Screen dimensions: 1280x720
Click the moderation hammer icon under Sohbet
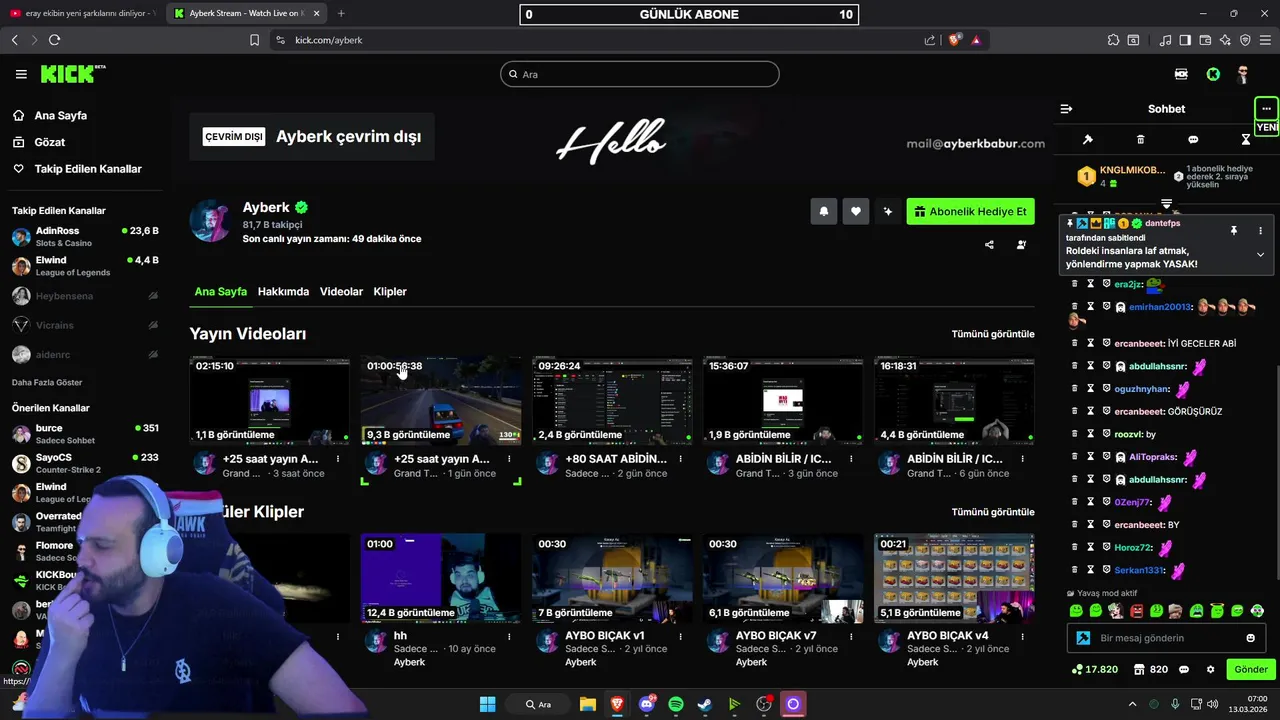[1088, 140]
